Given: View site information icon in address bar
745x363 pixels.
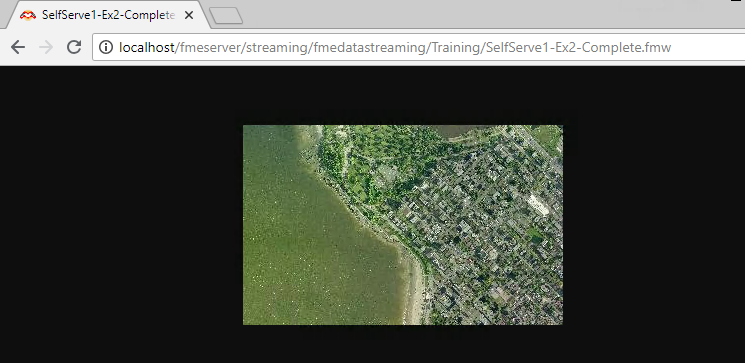Looking at the screenshot, I should 106,47.
